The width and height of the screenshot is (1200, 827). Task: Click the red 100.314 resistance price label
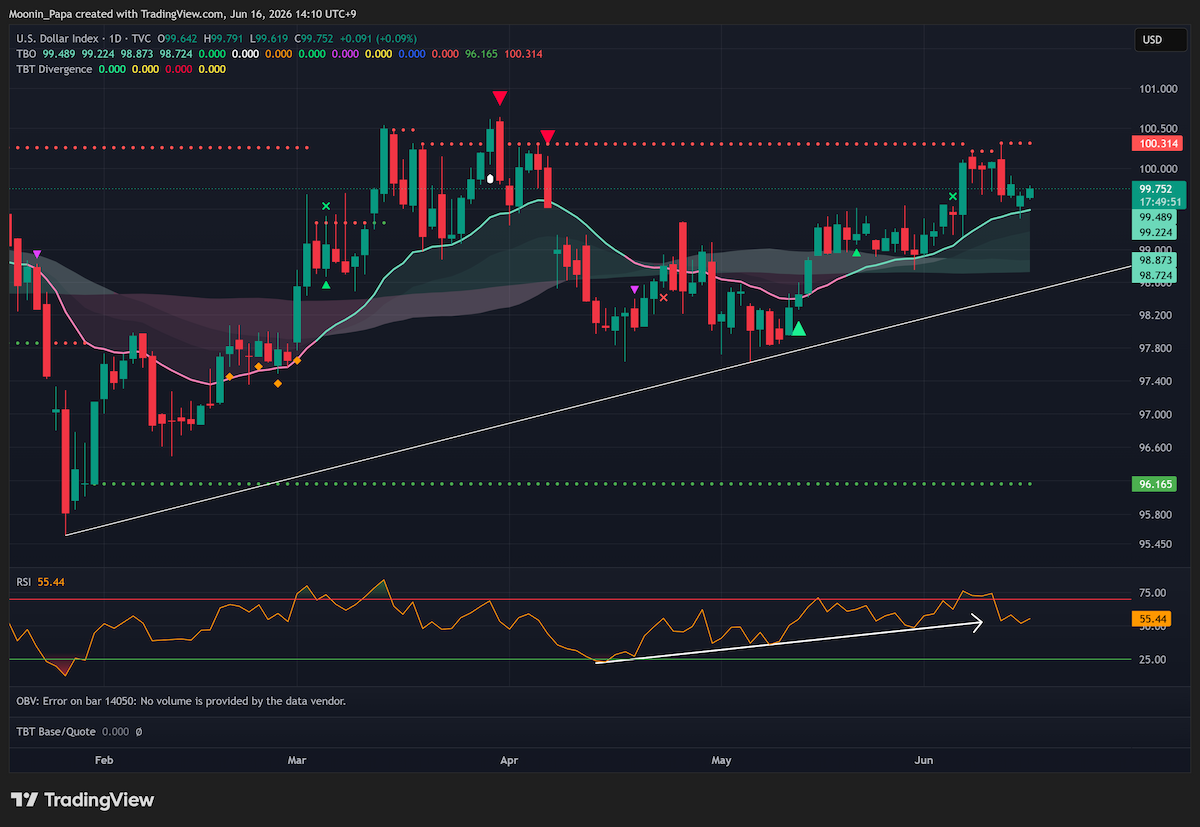(1159, 144)
